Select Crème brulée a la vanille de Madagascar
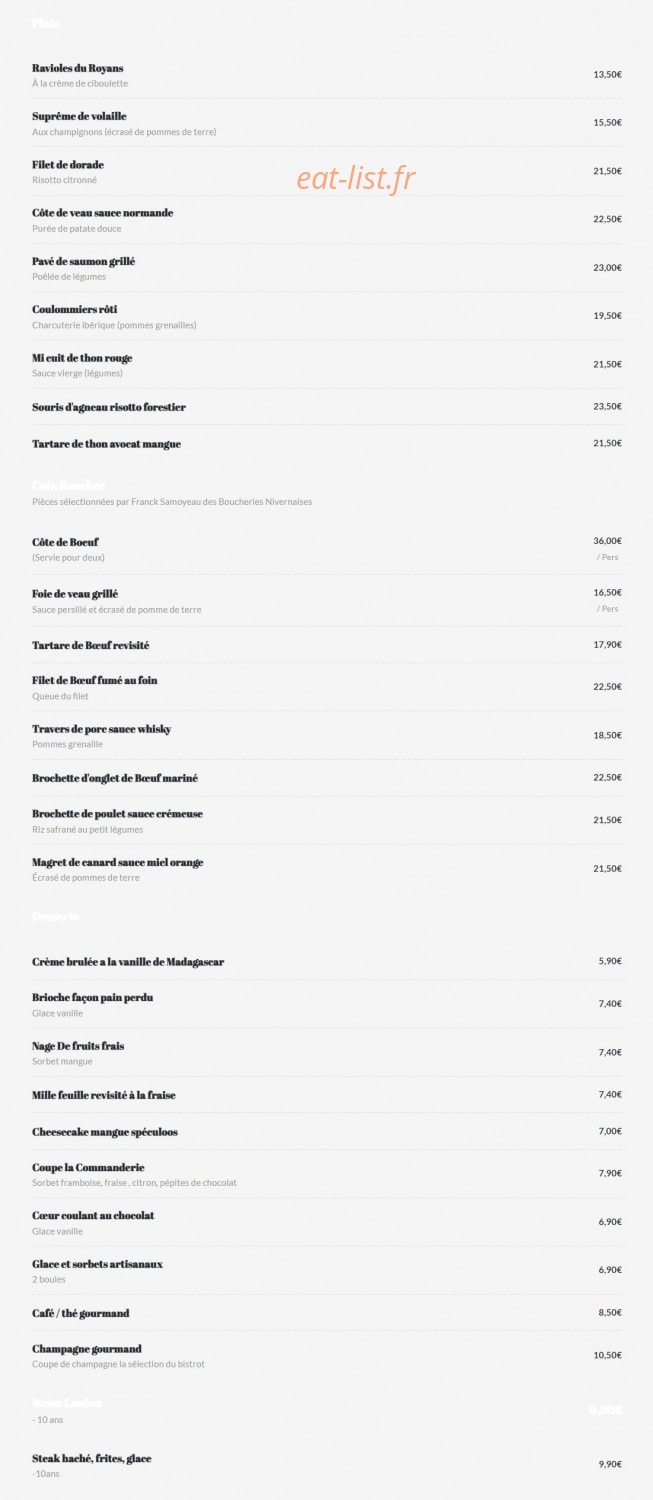 [128, 962]
